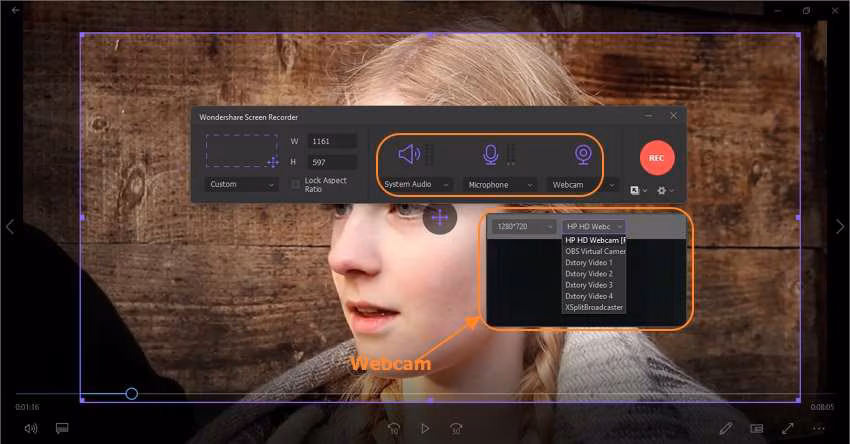This screenshot has height=444, width=850.
Task: Start recording with the REC button
Action: pos(657,158)
